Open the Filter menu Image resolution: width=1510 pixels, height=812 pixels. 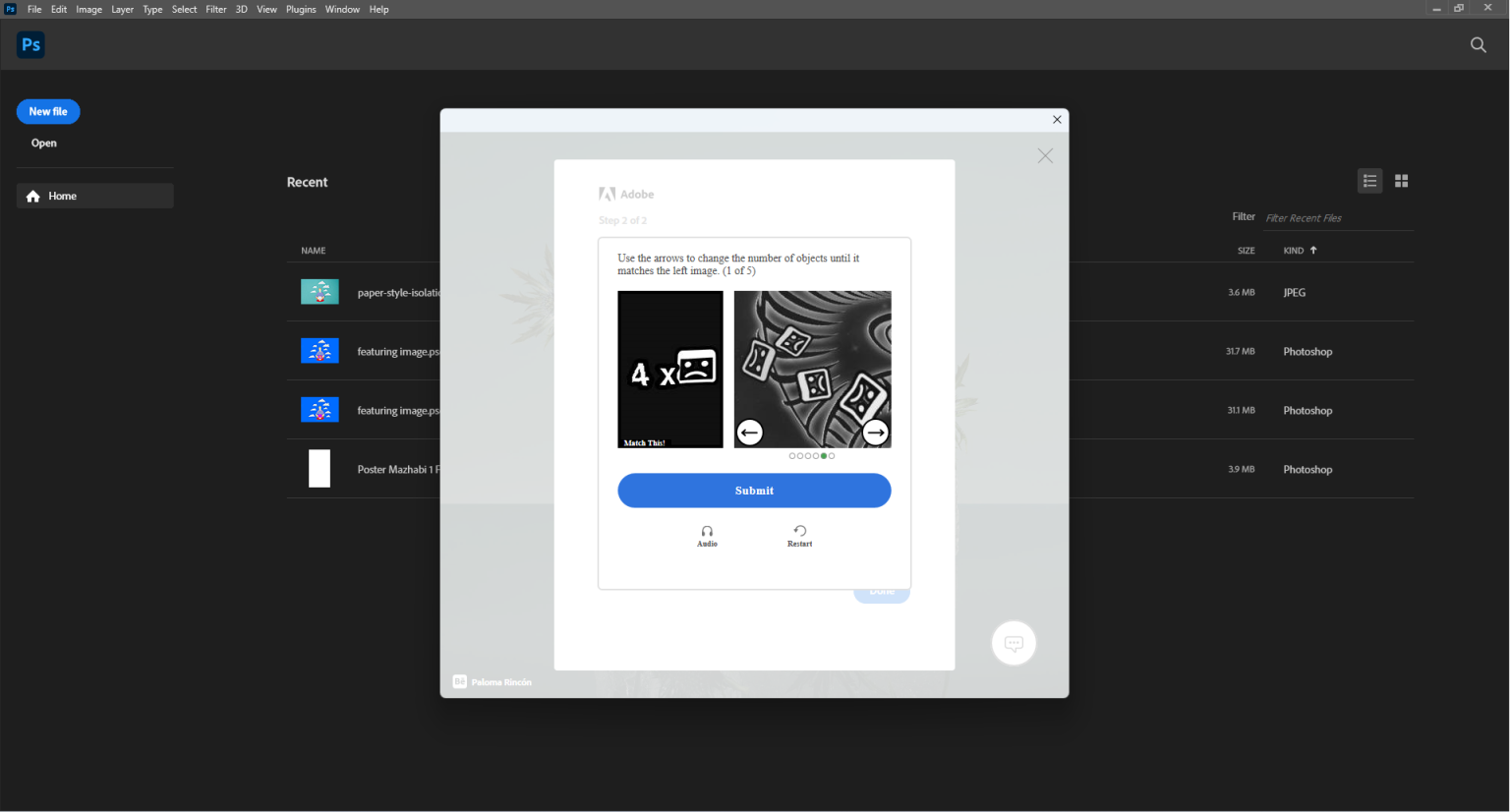216,9
